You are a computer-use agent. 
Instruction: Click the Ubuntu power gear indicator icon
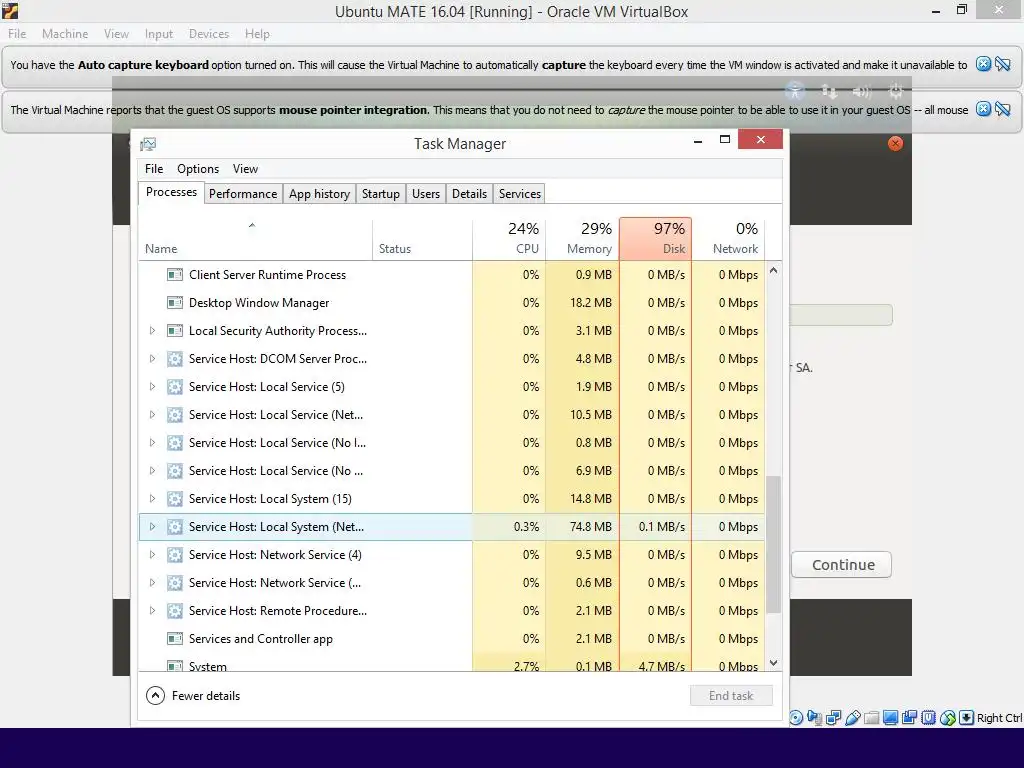coord(896,91)
